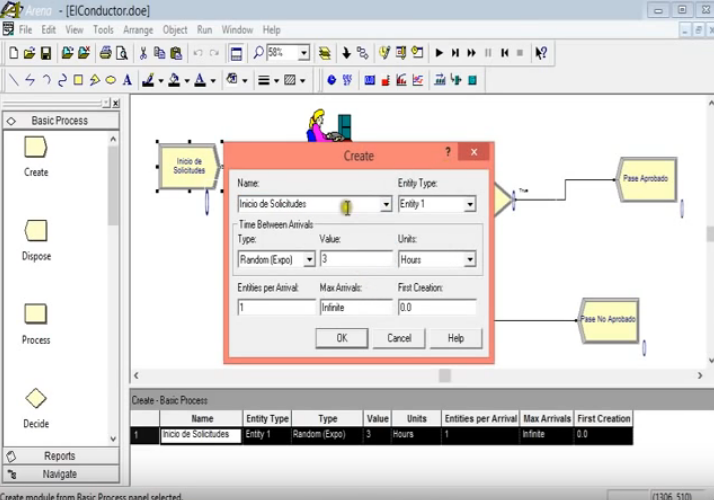Click the New document icon in the toolbar

13,53
